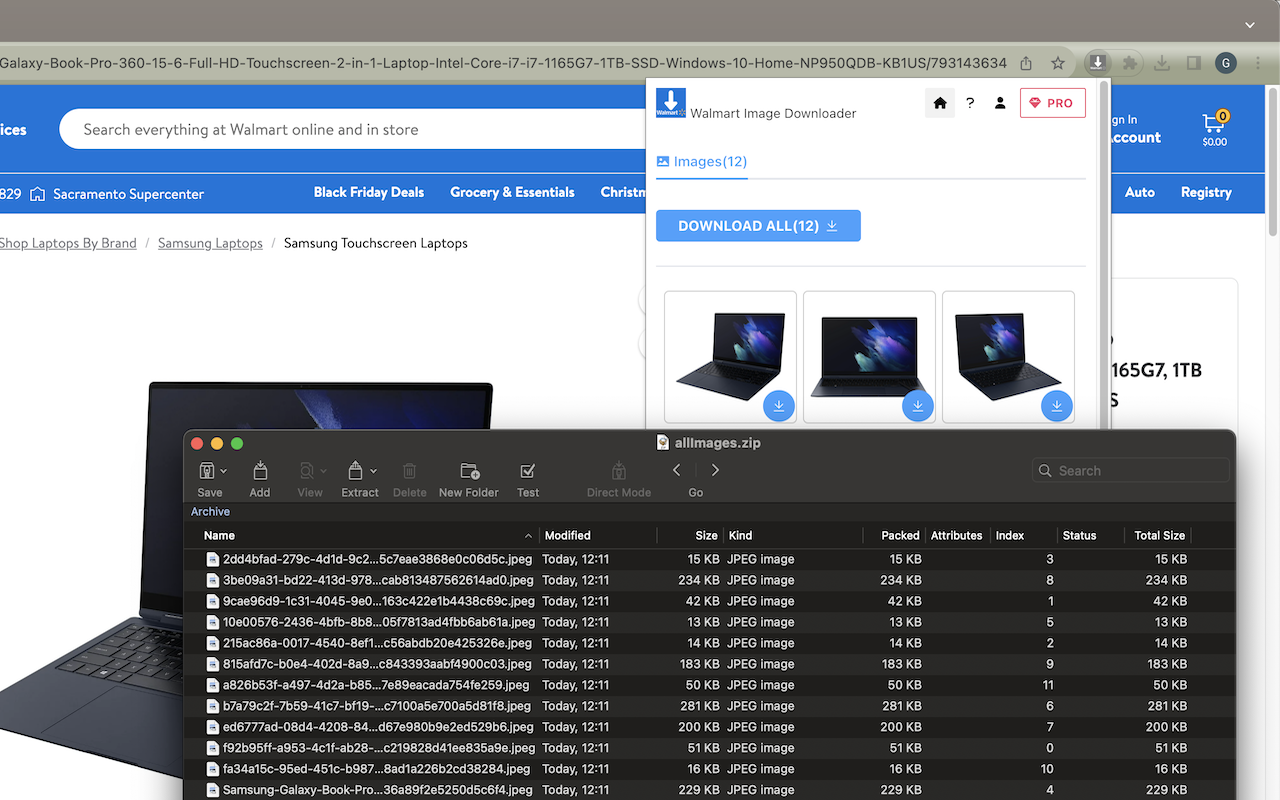The image size is (1280, 800).
Task: Open the Chrome three-dot menu
Action: (x=1258, y=63)
